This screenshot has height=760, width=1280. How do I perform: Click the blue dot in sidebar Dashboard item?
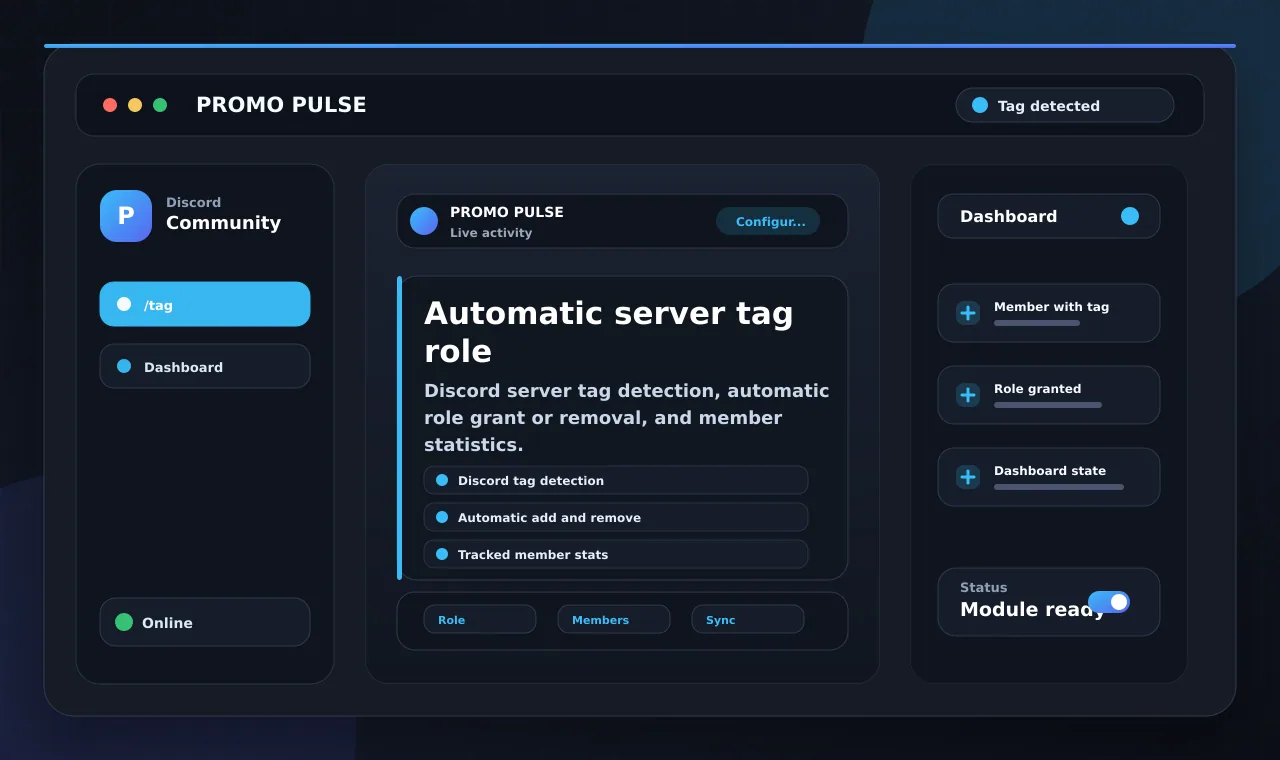tap(124, 366)
